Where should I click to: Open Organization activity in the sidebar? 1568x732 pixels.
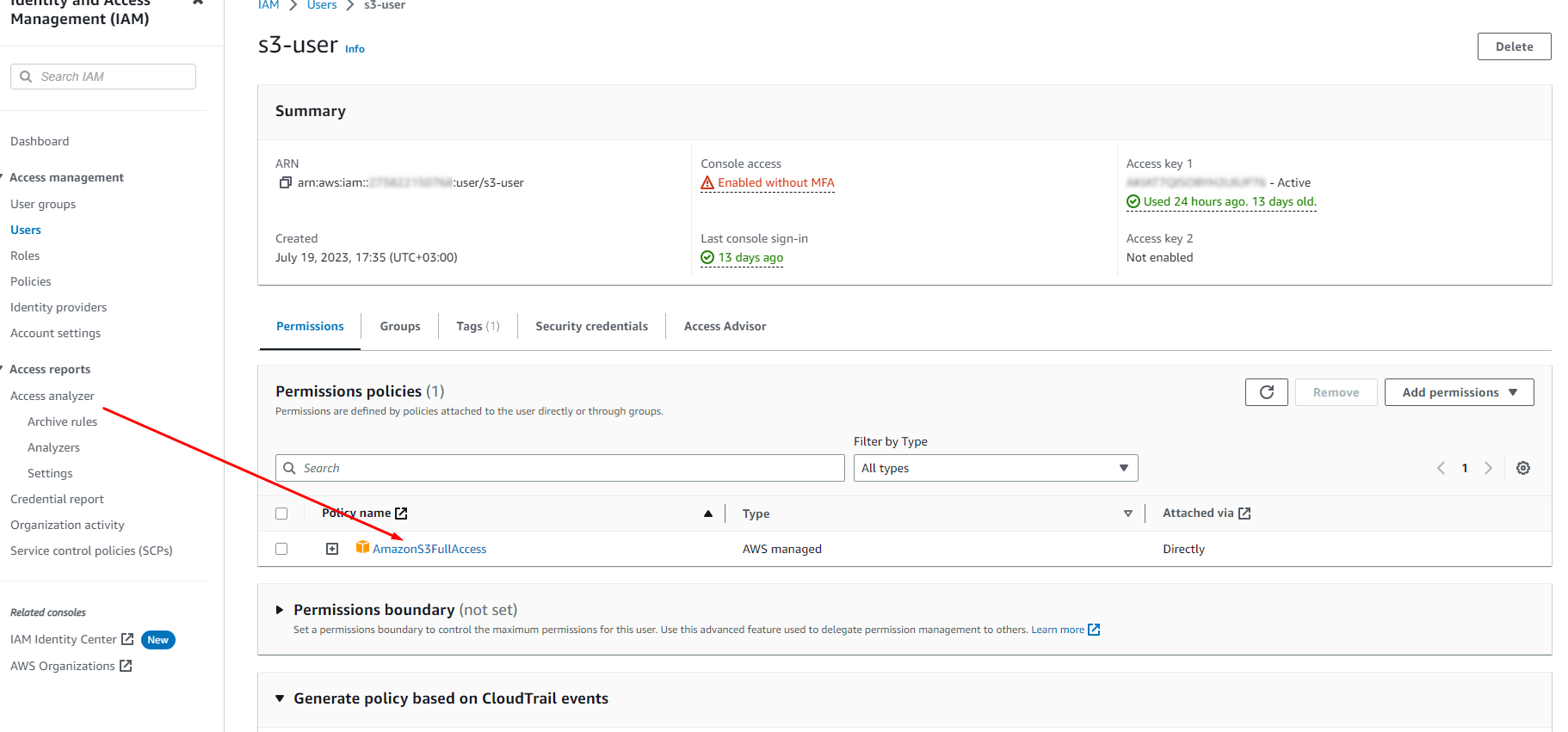pyautogui.click(x=67, y=525)
